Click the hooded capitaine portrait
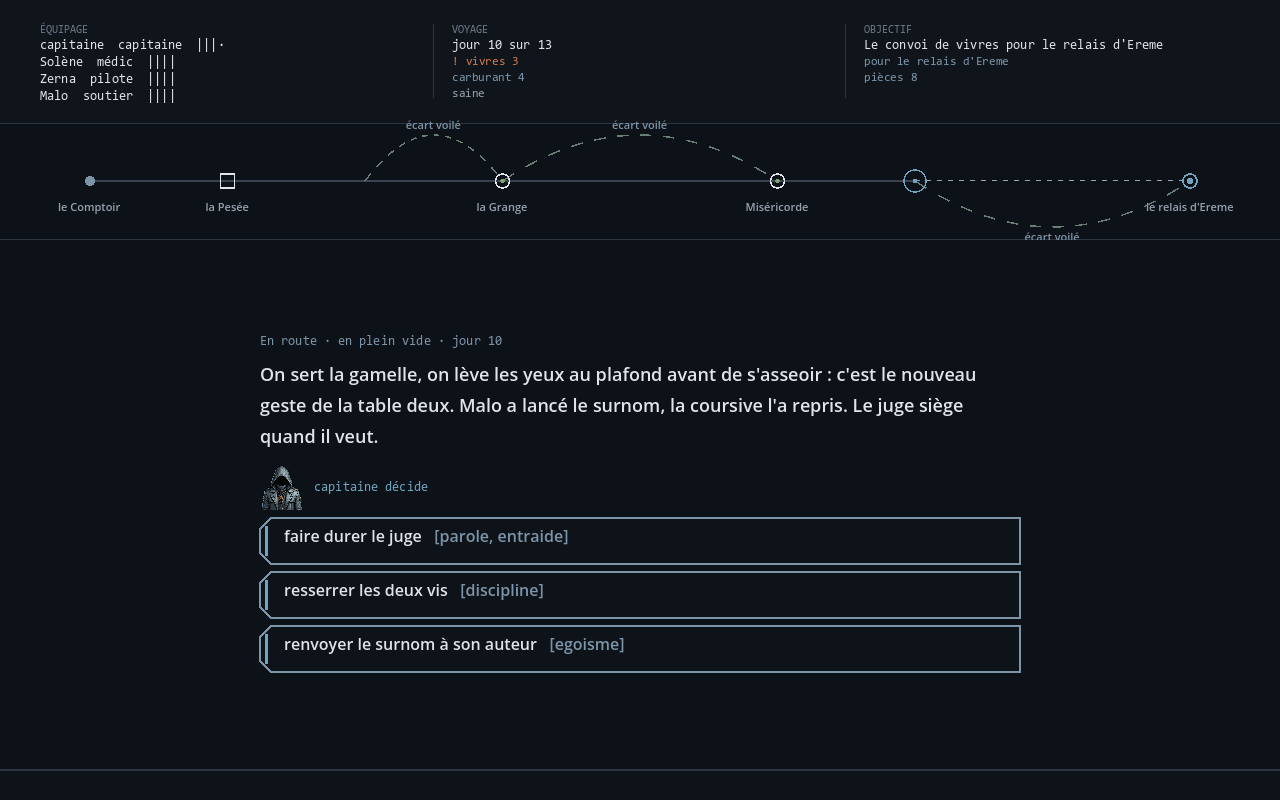Viewport: 1280px width, 800px height. point(282,488)
